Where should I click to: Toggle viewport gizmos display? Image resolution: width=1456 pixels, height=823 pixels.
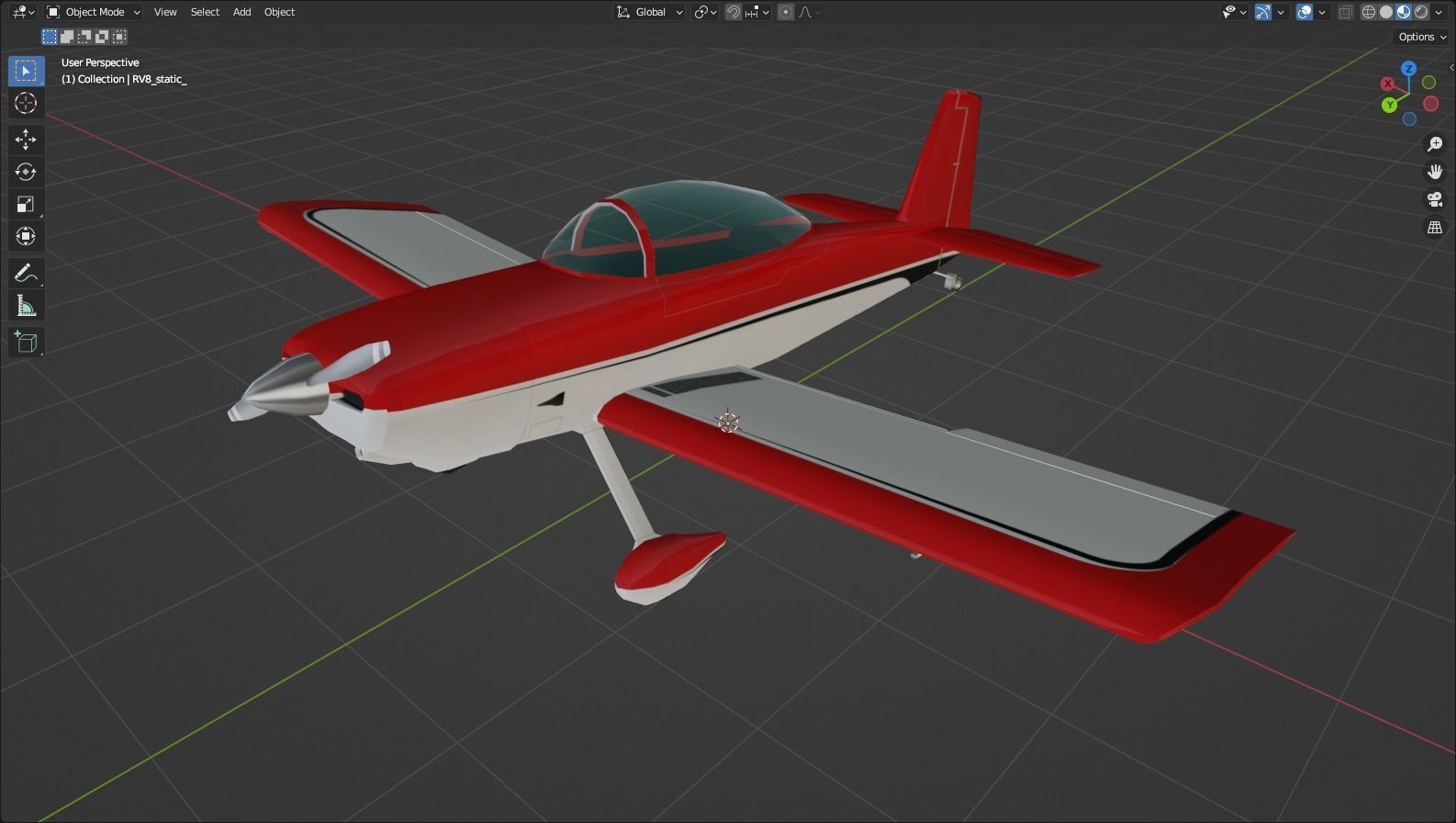[1263, 12]
